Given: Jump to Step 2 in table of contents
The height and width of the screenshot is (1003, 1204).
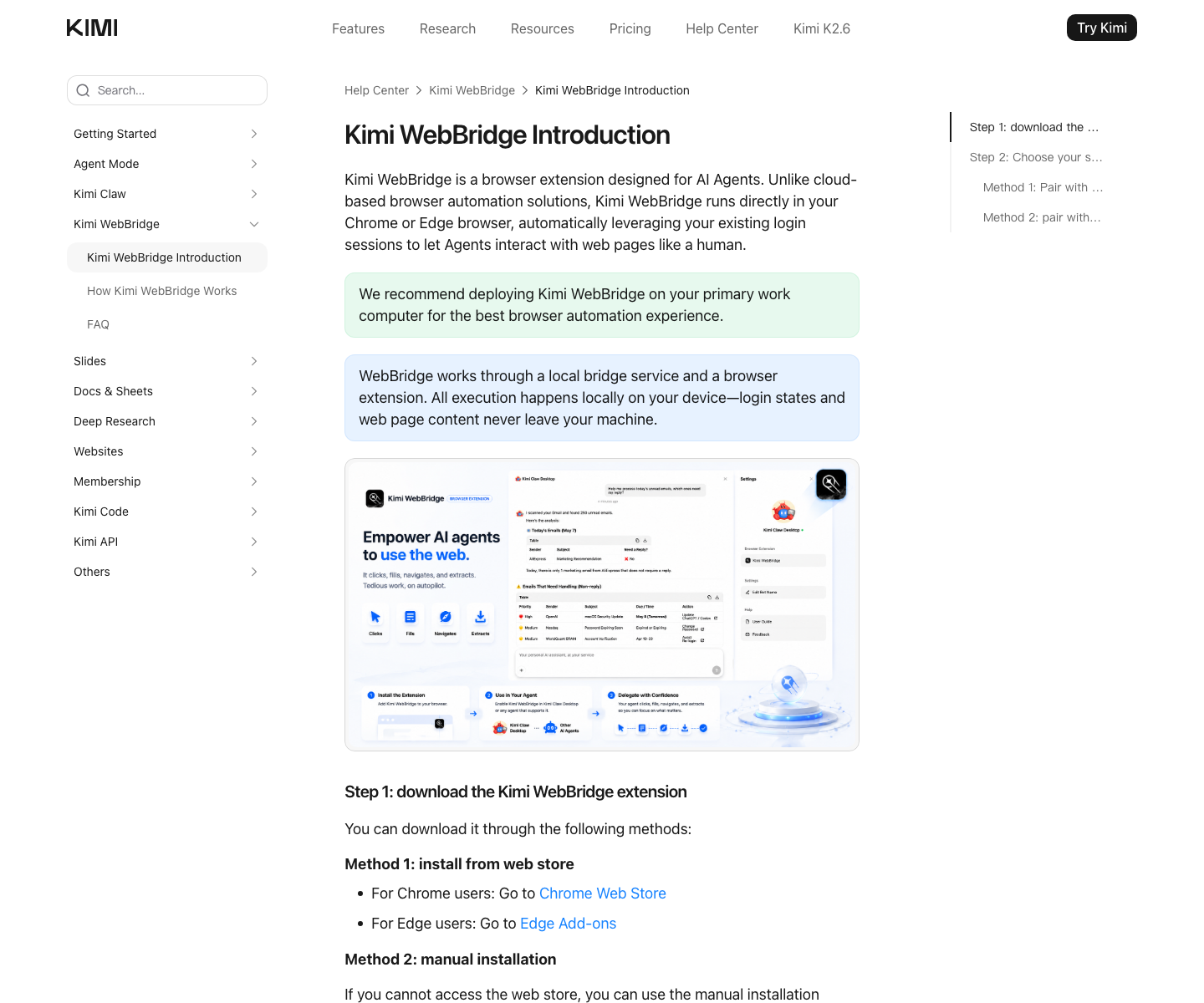Looking at the screenshot, I should [1036, 157].
